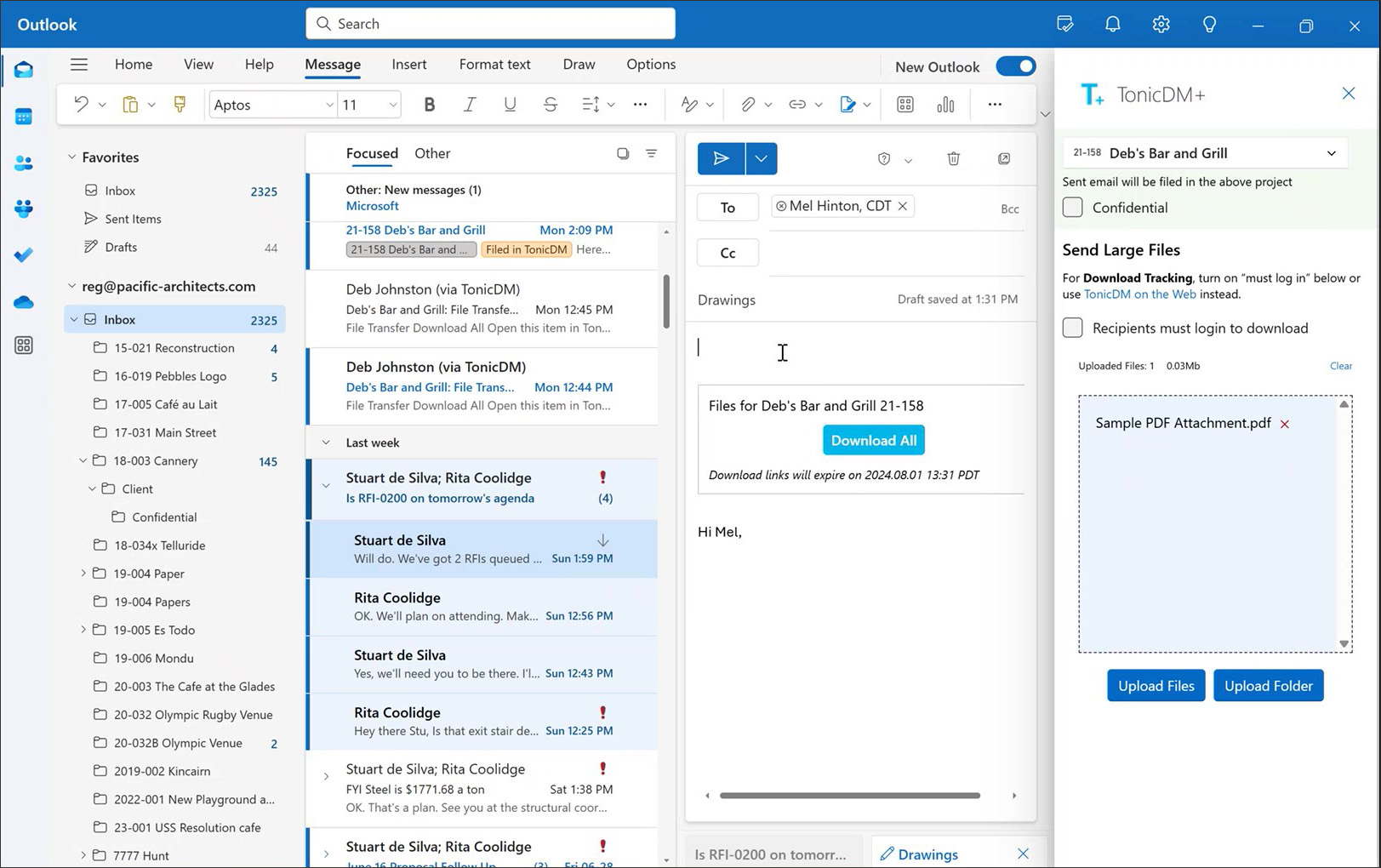Collapse the reg@pacific-architects.com account
The height and width of the screenshot is (868, 1381).
71,287
